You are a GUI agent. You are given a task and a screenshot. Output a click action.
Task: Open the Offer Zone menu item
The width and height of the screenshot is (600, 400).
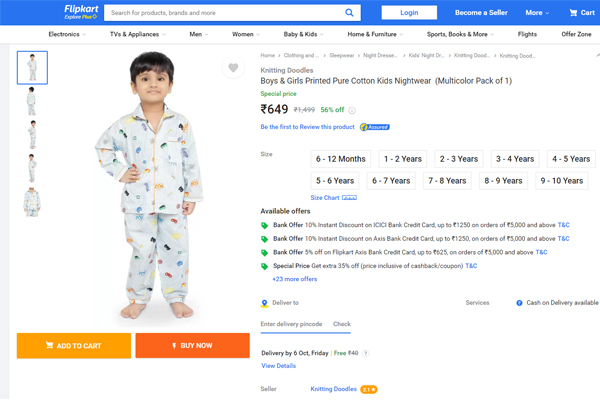coord(576,34)
